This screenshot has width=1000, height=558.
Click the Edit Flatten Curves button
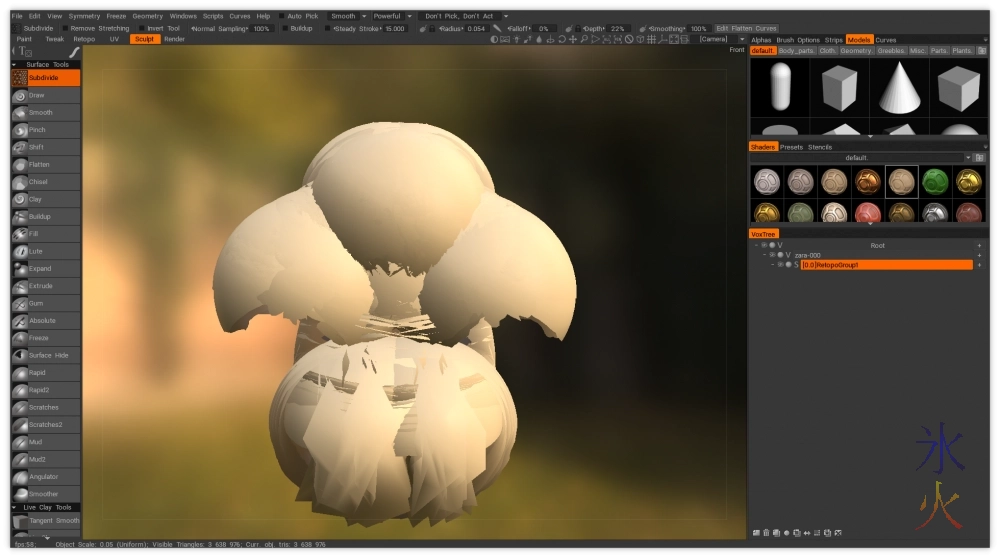click(x=745, y=28)
